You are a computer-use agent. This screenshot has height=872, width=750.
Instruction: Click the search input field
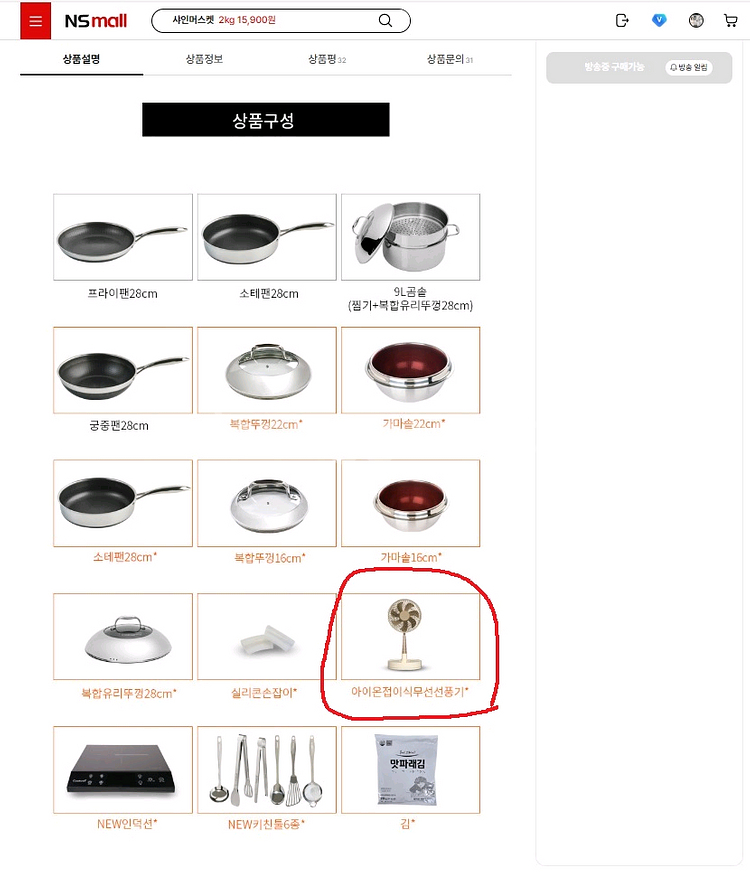pos(271,21)
